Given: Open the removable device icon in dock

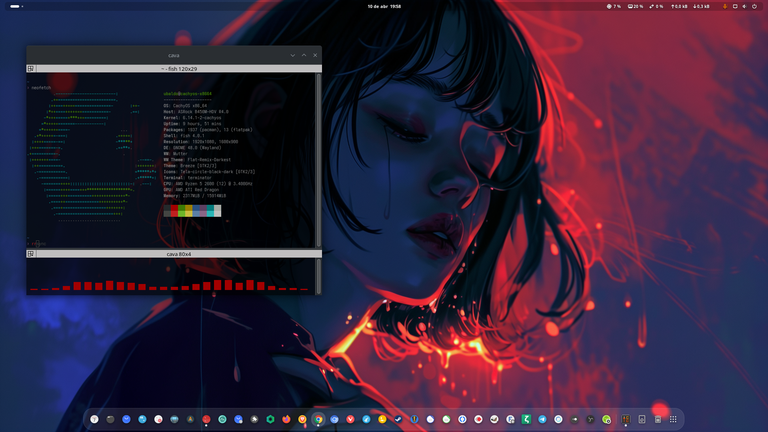Looking at the screenshot, I should [x=642, y=419].
